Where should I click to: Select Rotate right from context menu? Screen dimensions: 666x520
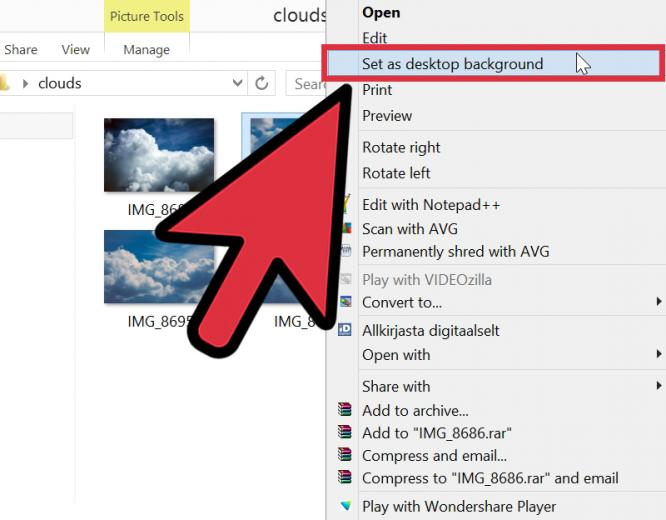coord(401,147)
